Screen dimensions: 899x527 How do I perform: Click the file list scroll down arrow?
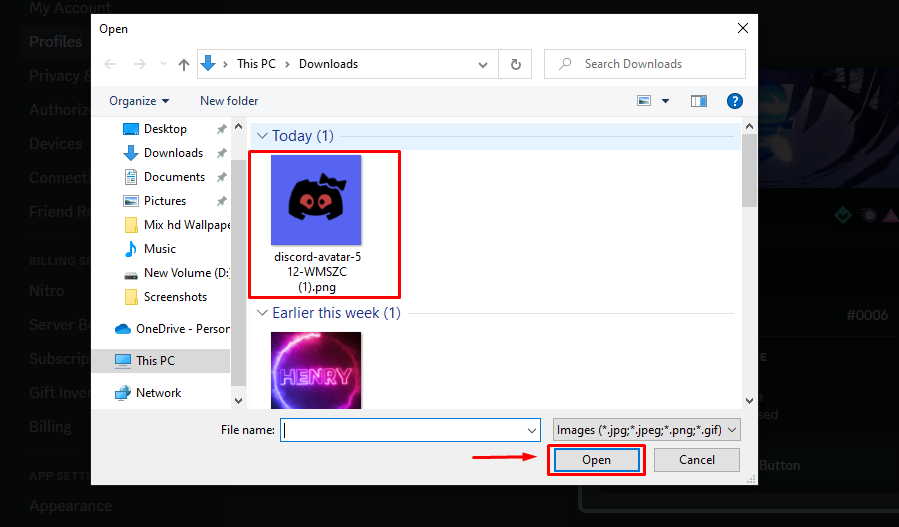pos(749,400)
